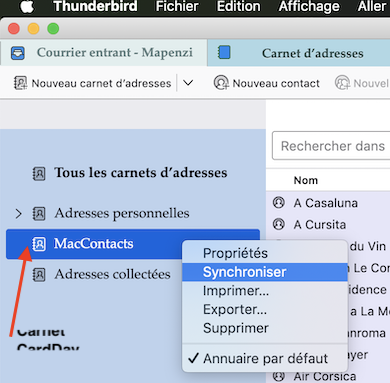
Task: Open the Thunderbird application menu
Action: click(95, 6)
